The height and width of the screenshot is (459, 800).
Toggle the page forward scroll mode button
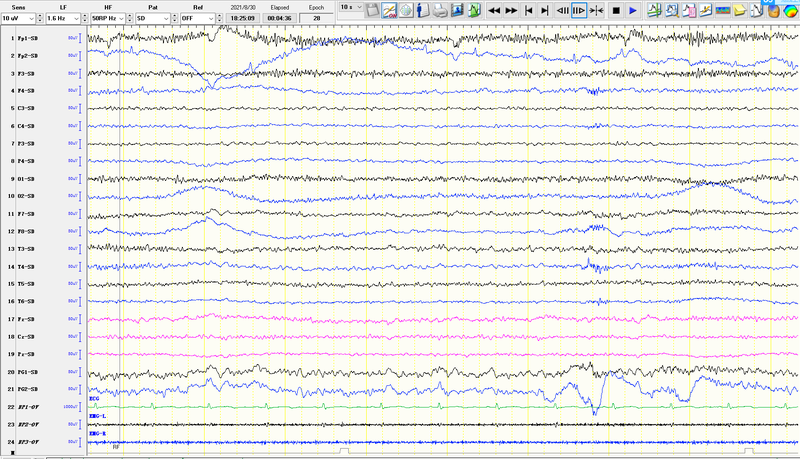click(579, 10)
